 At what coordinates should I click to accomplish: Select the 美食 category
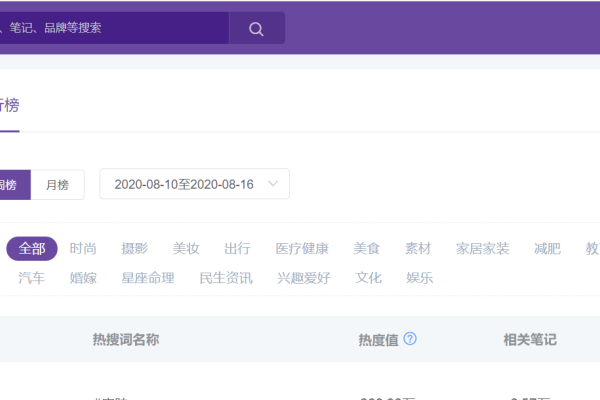pyautogui.click(x=366, y=248)
